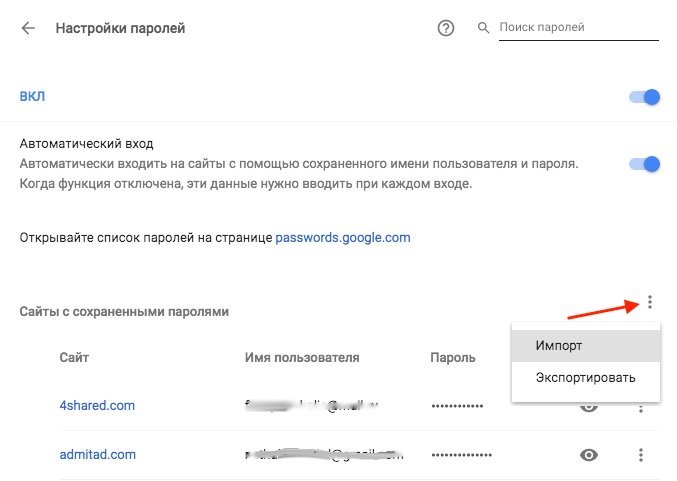Open the 4shared.com site link
677x481 pixels.
97,405
